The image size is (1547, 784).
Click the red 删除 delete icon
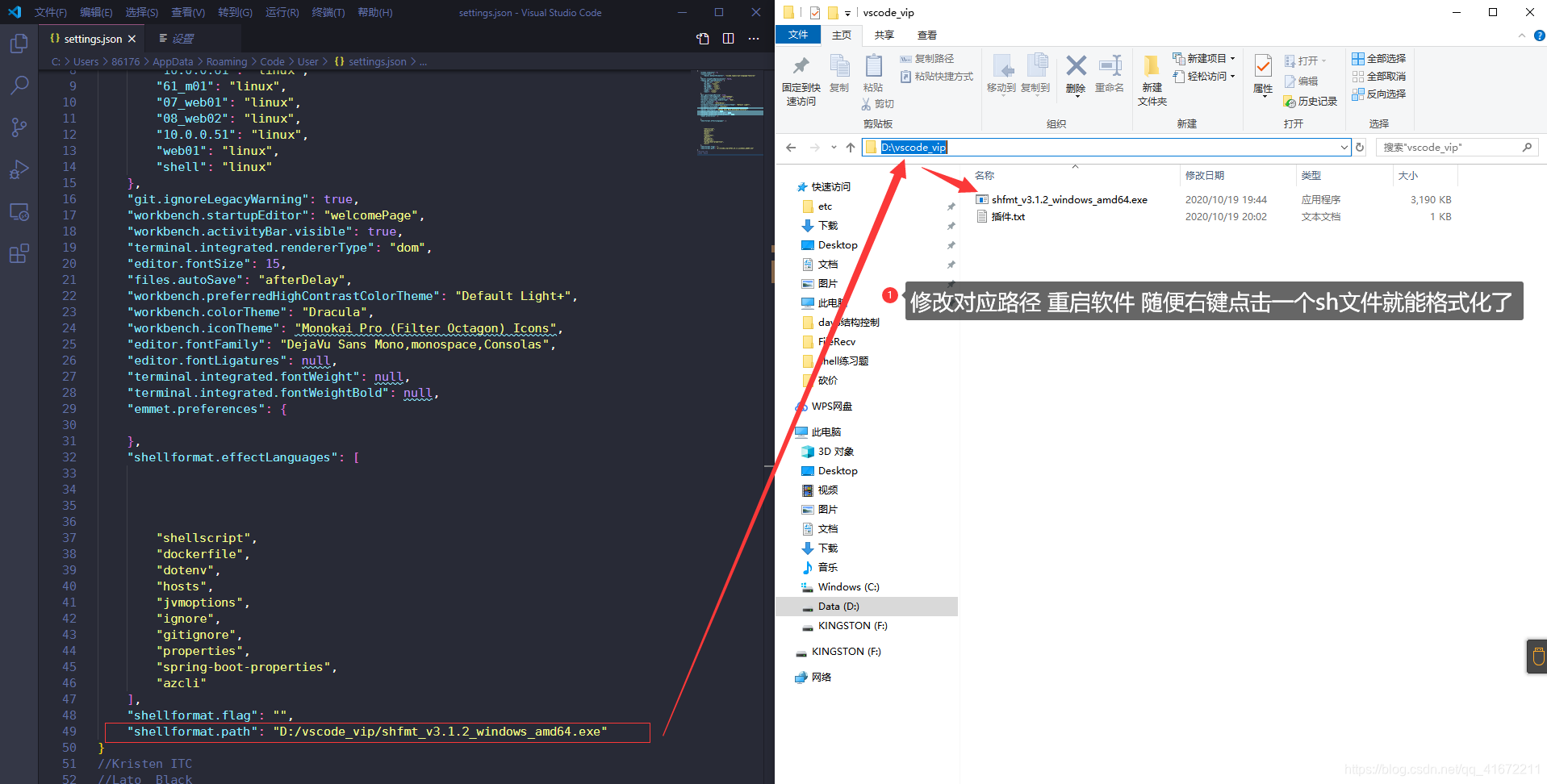tap(1076, 65)
